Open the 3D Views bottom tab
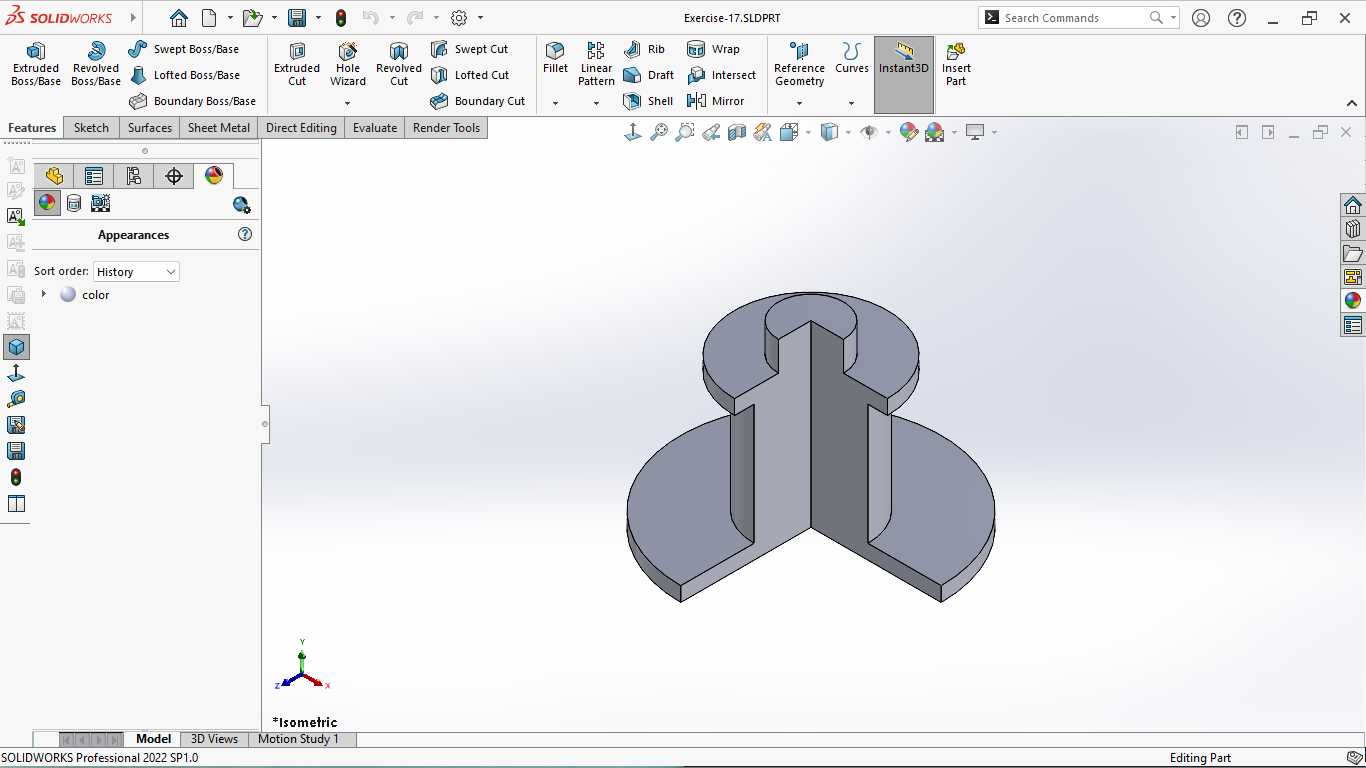This screenshot has width=1366, height=768. point(215,739)
